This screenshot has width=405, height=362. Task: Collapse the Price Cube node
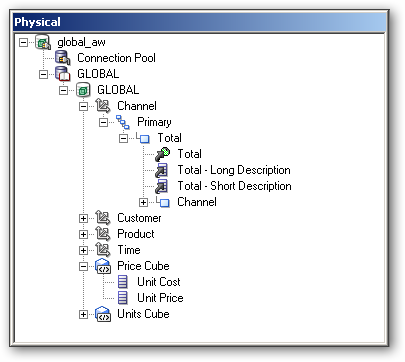(83, 266)
